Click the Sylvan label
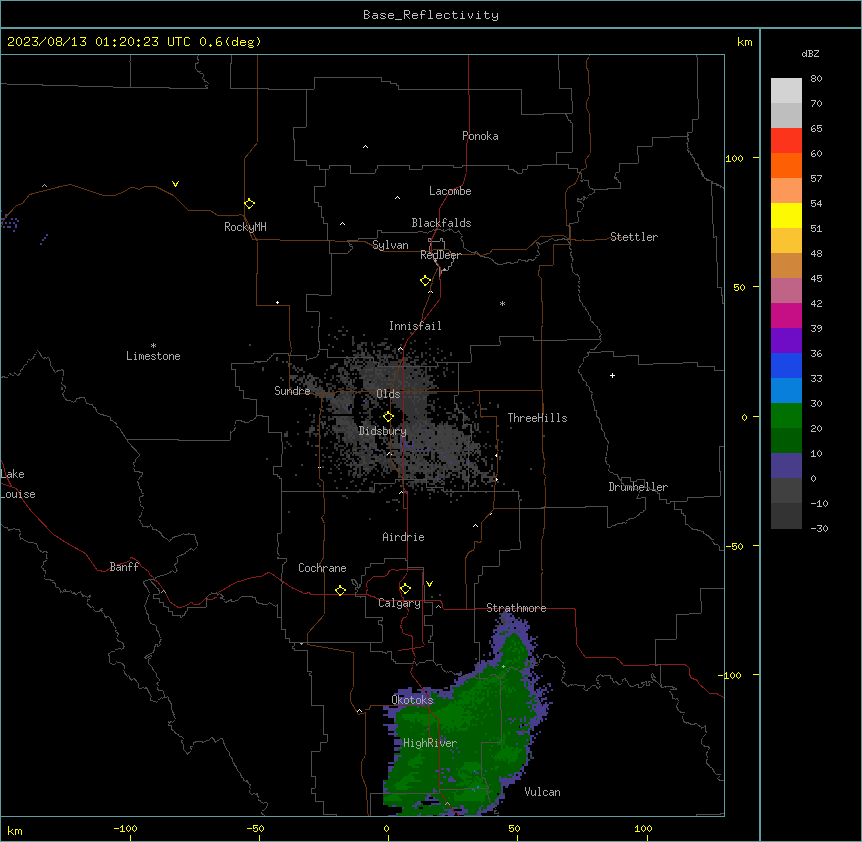 [390, 245]
